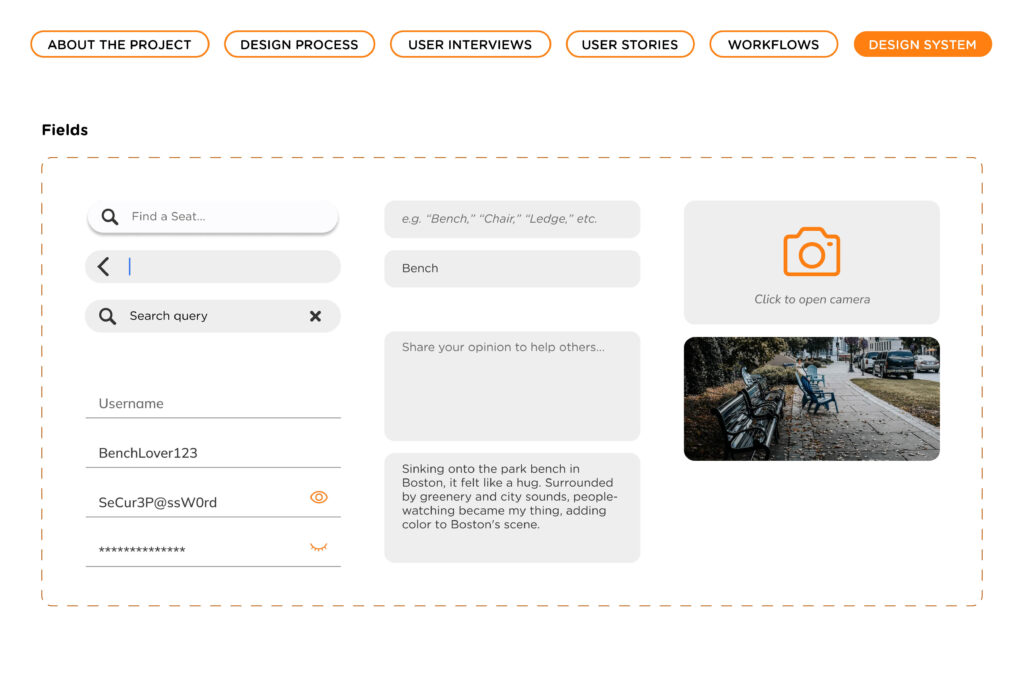Screen dimensions: 1024x683
Task: Click the SeCur3P@ssW0rd password field
Action: (213, 502)
